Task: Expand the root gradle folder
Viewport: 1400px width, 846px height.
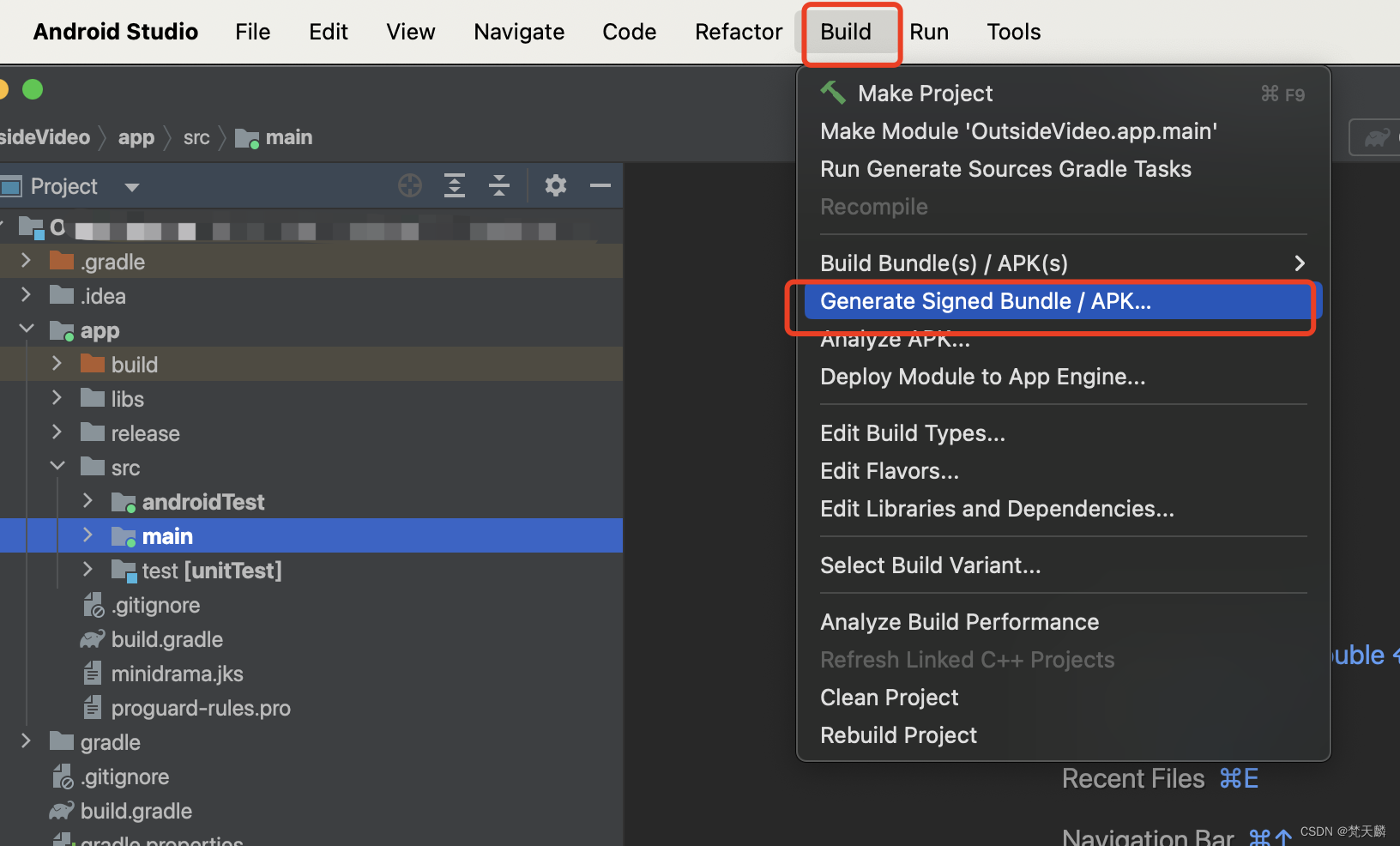Action: (x=26, y=740)
